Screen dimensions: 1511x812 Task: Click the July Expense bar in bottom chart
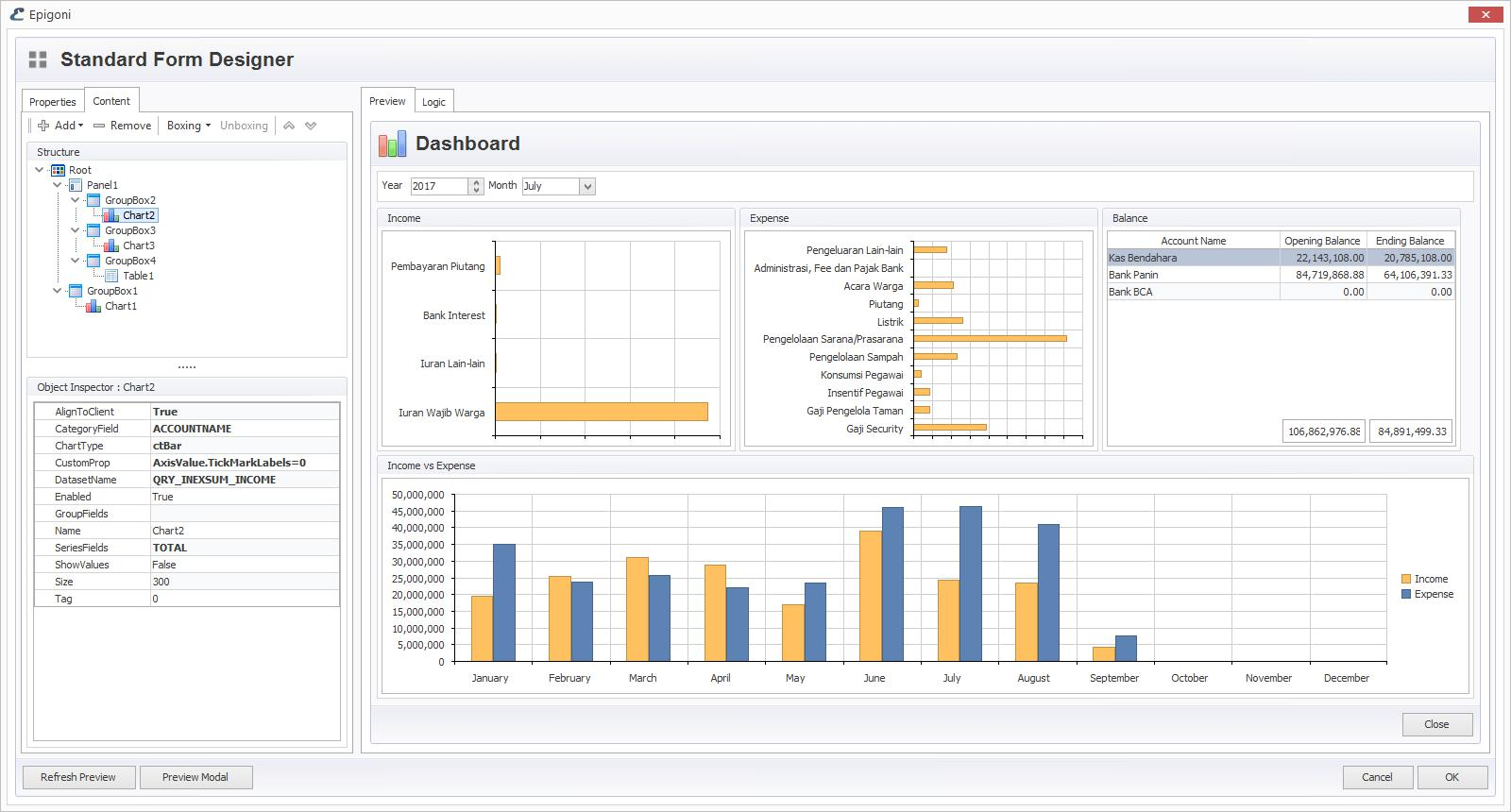click(971, 584)
